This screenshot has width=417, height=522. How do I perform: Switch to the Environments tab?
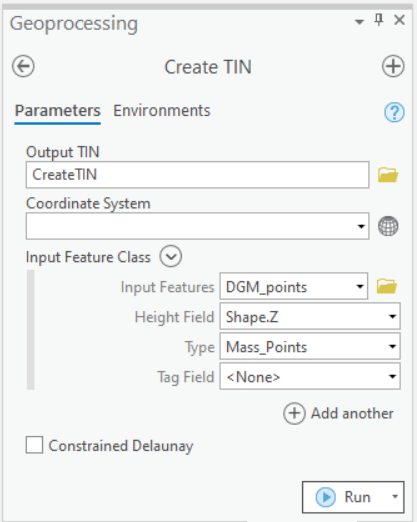point(162,111)
